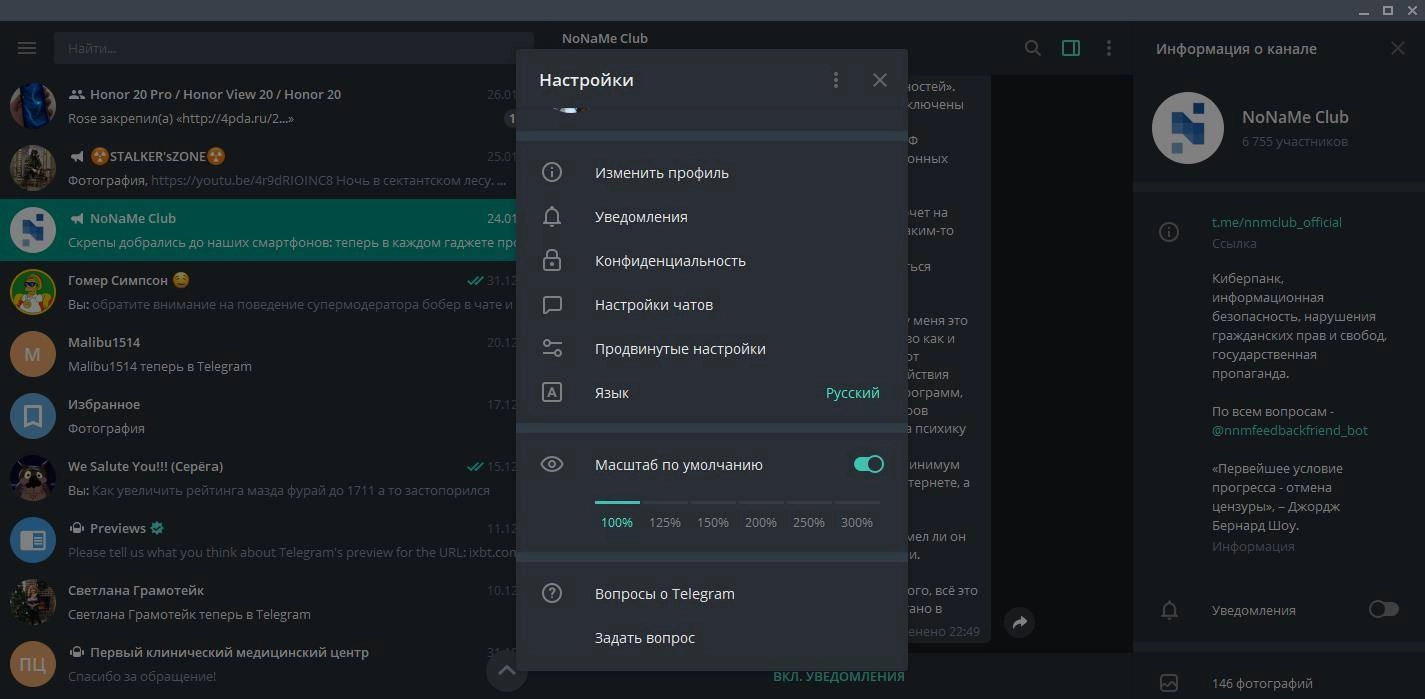Set interface scale to 300%
Screen dimensions: 1425x699
click(857, 522)
